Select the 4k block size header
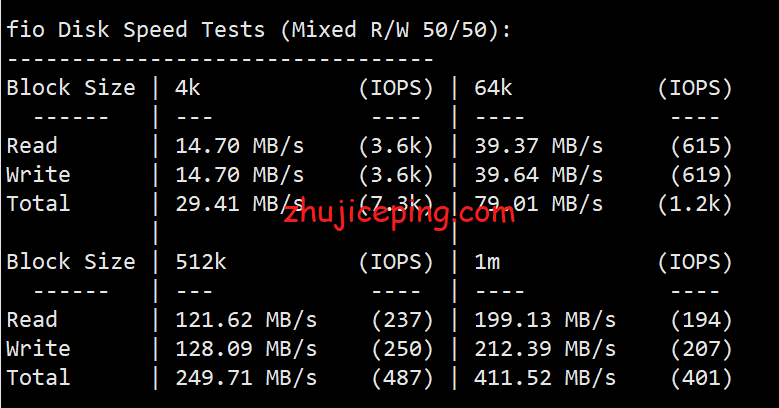779x408 pixels. pos(188,88)
